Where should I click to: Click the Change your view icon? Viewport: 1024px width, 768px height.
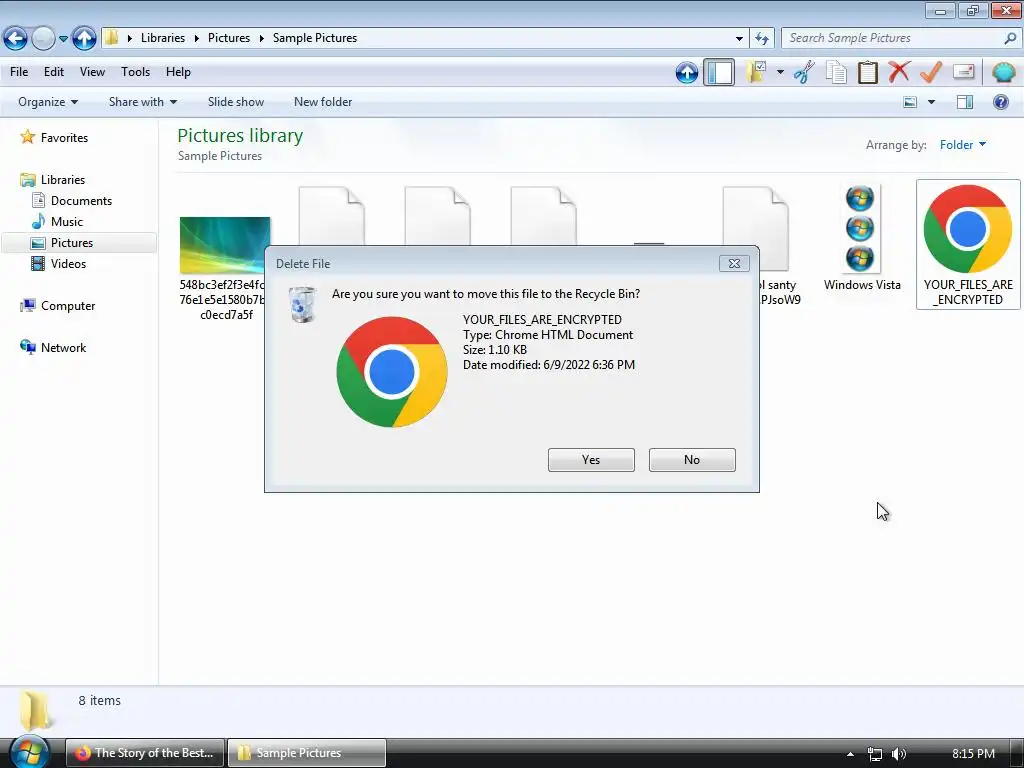910,102
